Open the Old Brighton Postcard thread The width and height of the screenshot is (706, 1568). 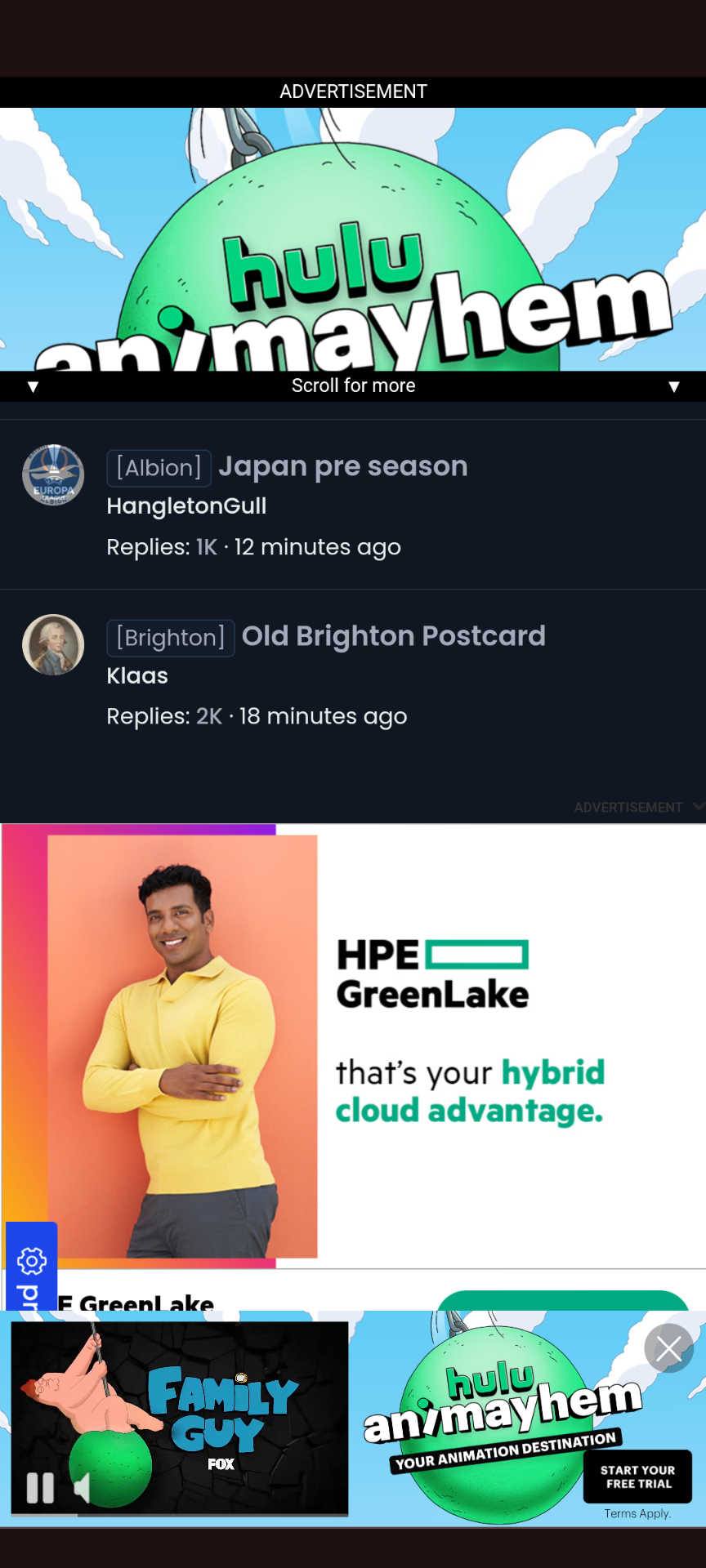[x=394, y=636]
